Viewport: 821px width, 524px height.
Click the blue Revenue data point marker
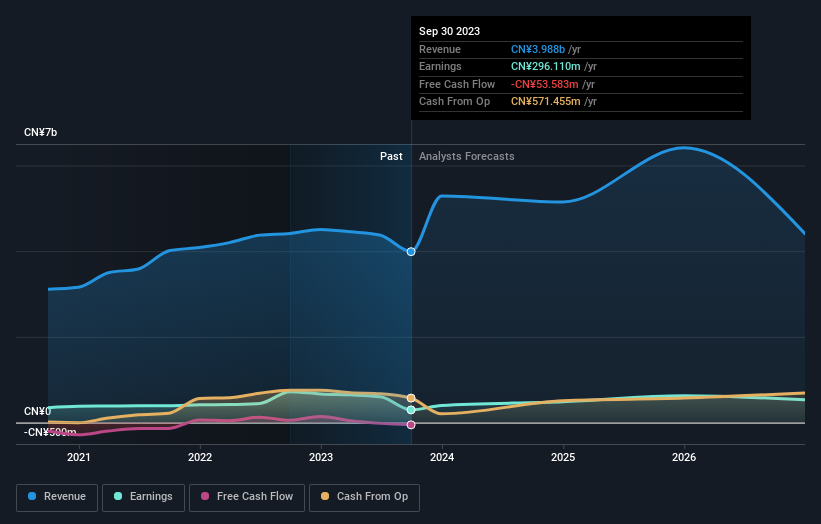pos(411,252)
